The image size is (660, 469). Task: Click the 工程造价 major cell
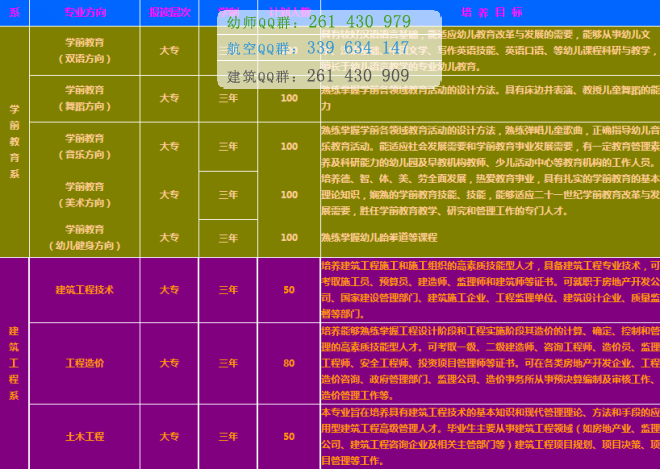pyautogui.click(x=84, y=363)
